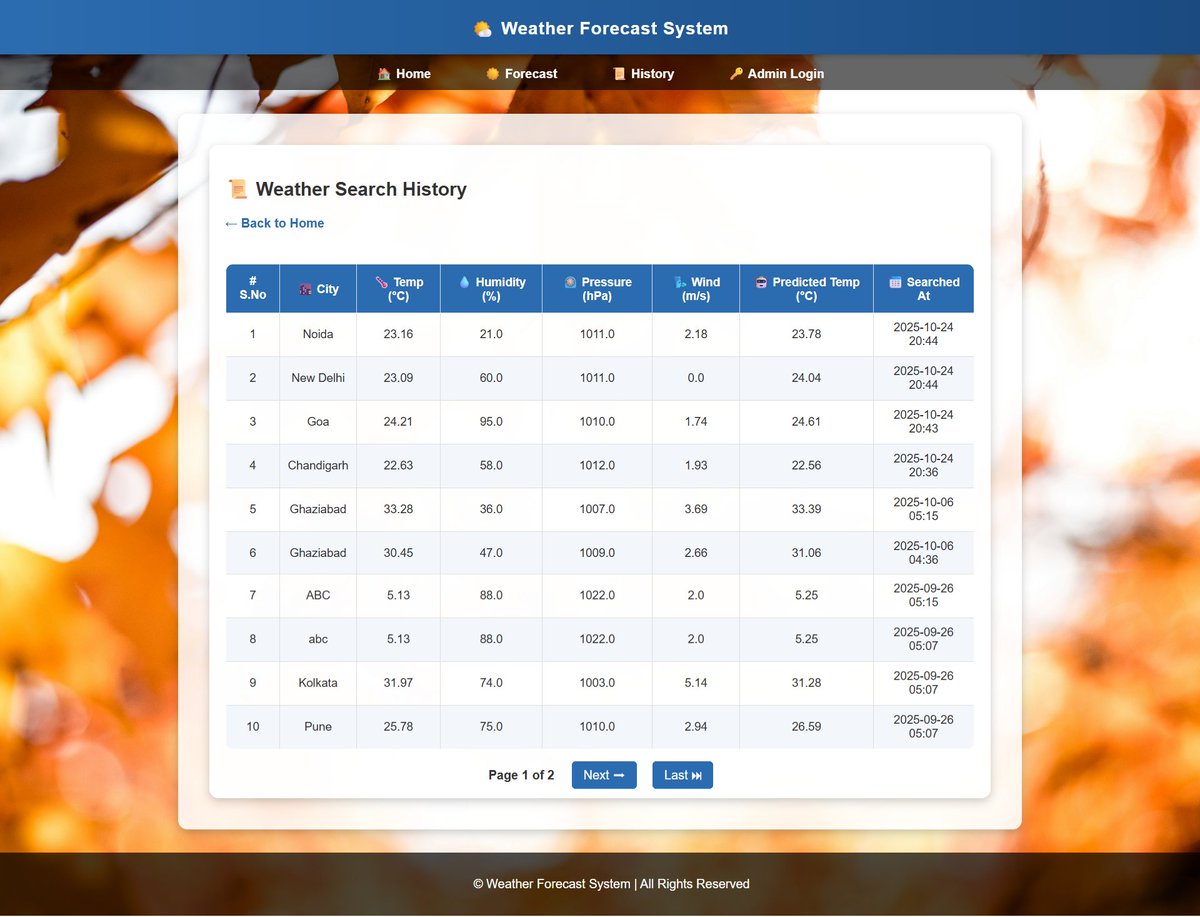The width and height of the screenshot is (1200, 917).
Task: Select the Noida city cell
Action: (318, 334)
